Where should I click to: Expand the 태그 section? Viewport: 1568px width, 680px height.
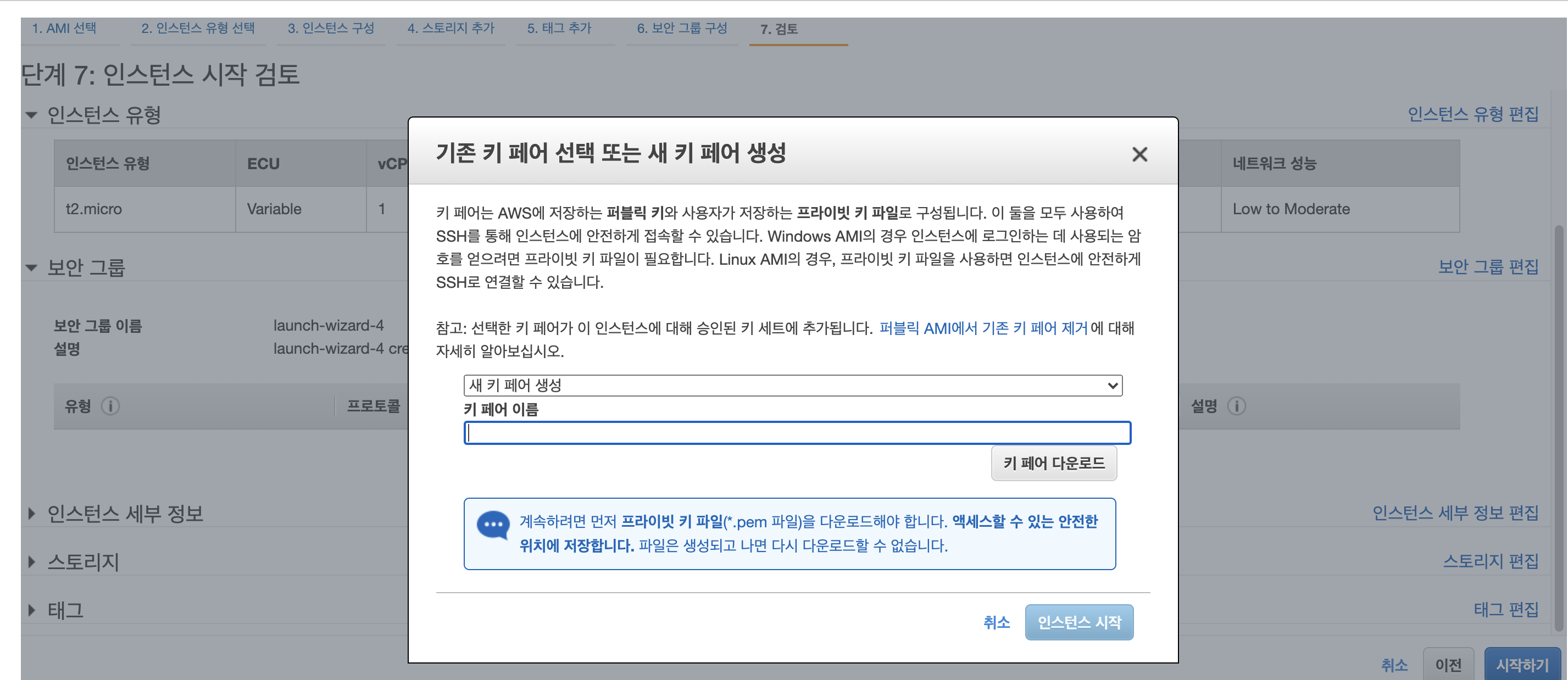(x=32, y=610)
